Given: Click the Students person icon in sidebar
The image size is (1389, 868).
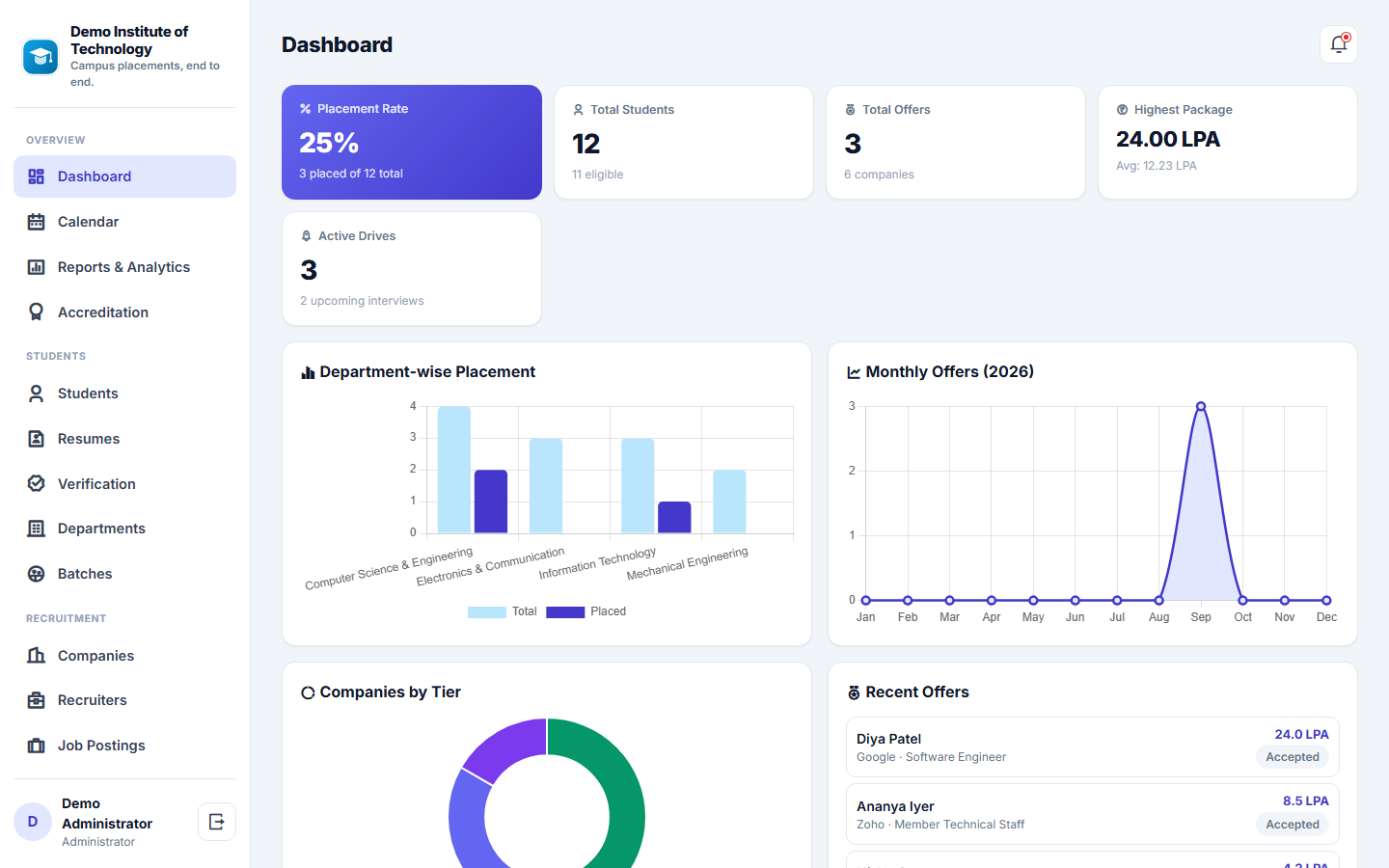Looking at the screenshot, I should click(x=37, y=393).
